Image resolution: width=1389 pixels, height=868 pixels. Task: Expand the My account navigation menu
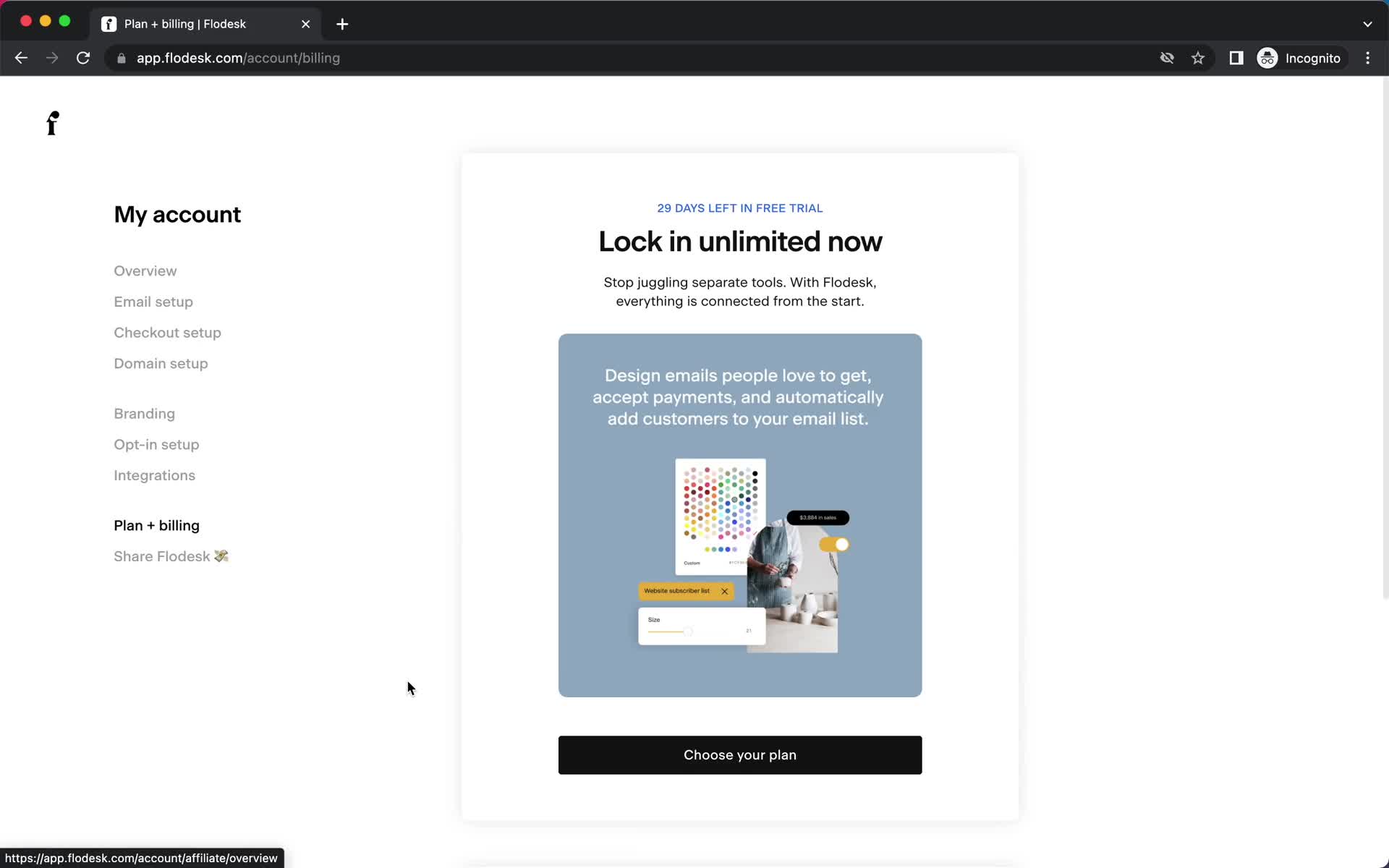[x=177, y=214]
